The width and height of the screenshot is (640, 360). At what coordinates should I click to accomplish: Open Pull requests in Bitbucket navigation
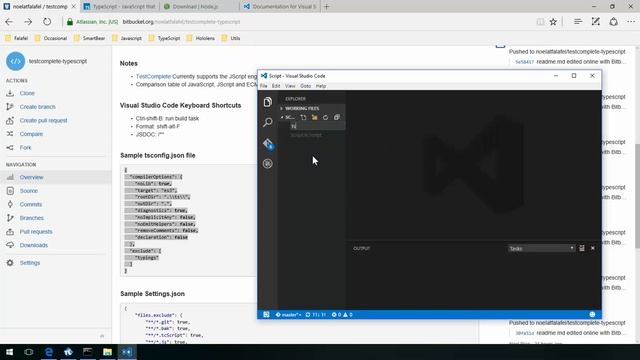point(36,231)
